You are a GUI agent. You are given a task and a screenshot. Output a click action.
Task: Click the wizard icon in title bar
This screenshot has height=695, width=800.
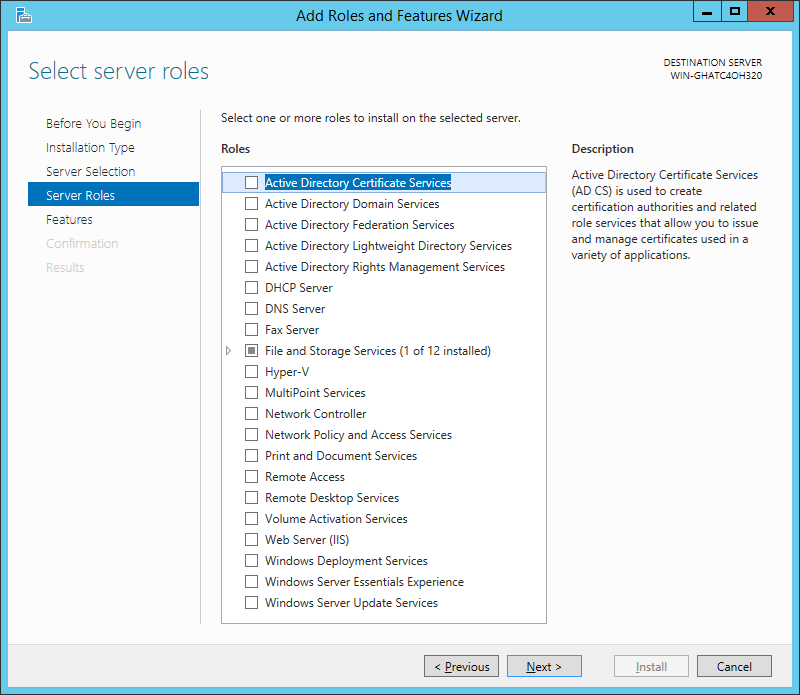pos(23,15)
